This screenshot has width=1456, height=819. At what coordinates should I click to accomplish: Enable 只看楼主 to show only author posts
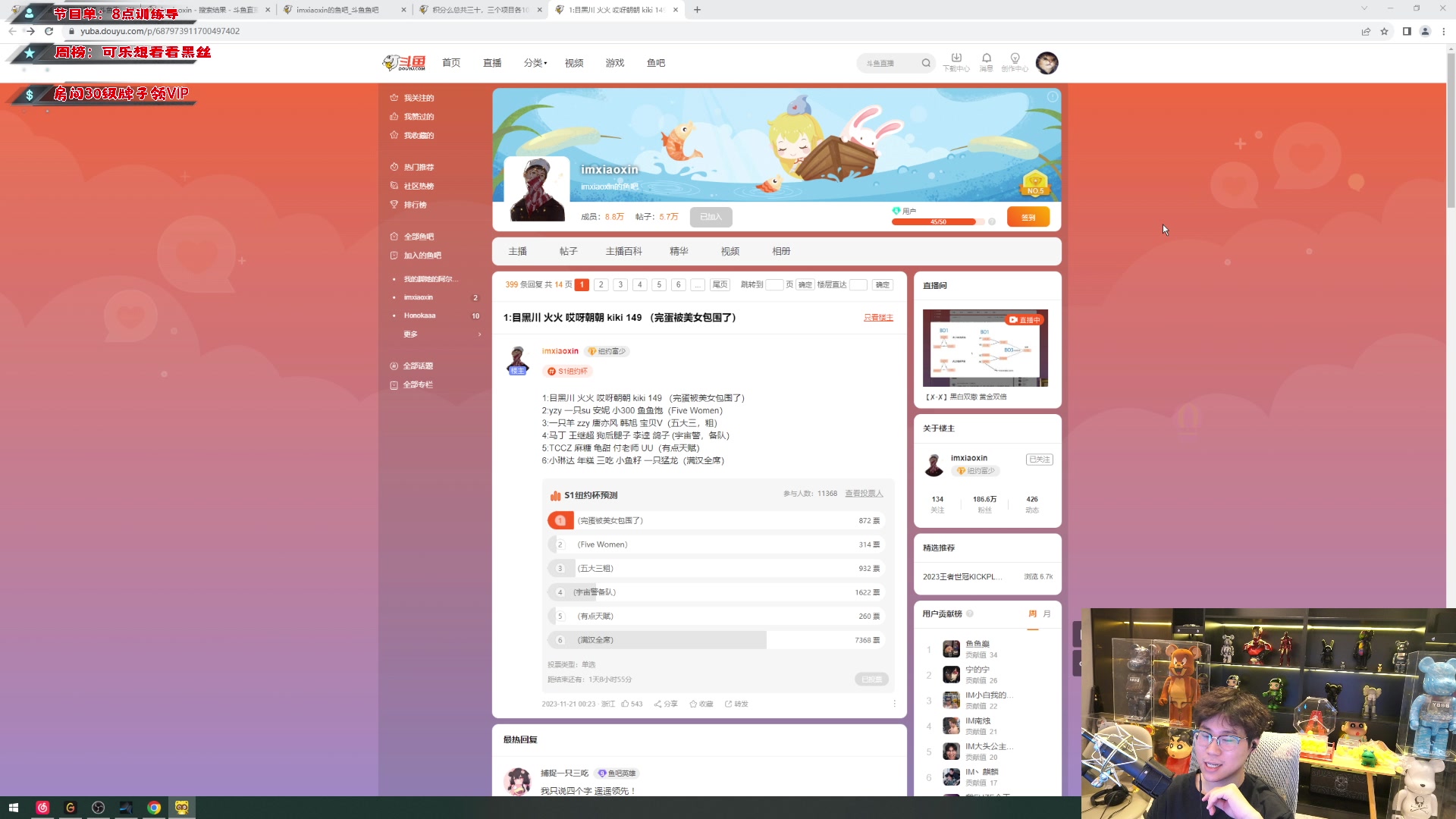[x=878, y=318]
